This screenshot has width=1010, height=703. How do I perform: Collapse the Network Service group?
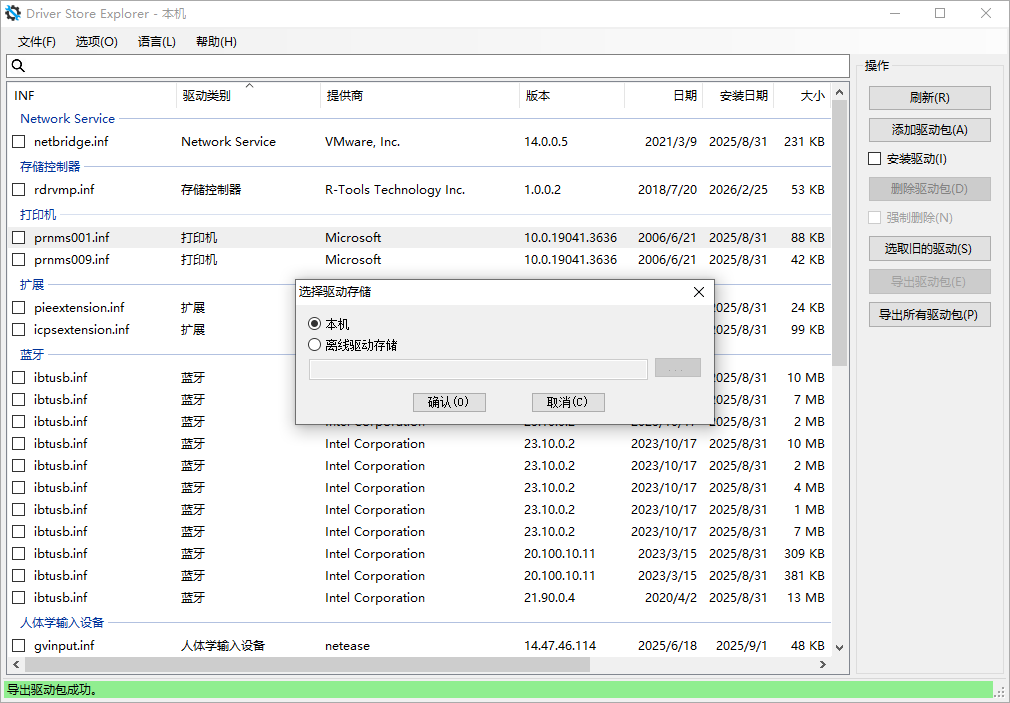[67, 118]
